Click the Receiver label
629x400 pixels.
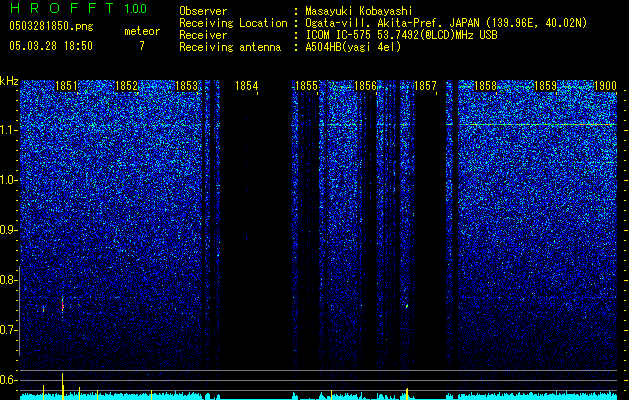pos(203,35)
